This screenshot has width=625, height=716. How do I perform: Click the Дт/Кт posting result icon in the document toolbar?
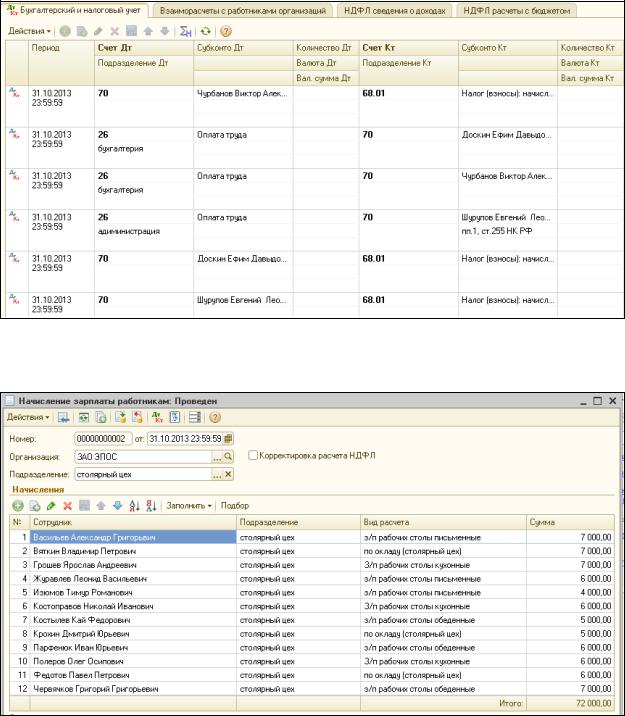158,417
